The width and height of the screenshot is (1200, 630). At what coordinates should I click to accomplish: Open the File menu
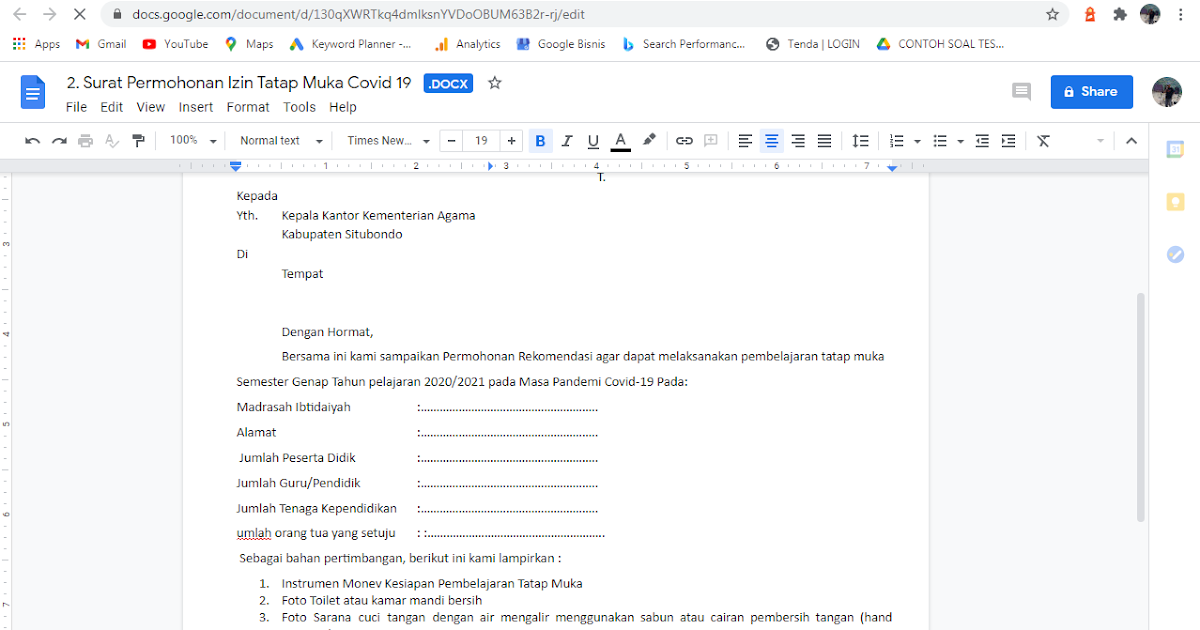coord(76,107)
